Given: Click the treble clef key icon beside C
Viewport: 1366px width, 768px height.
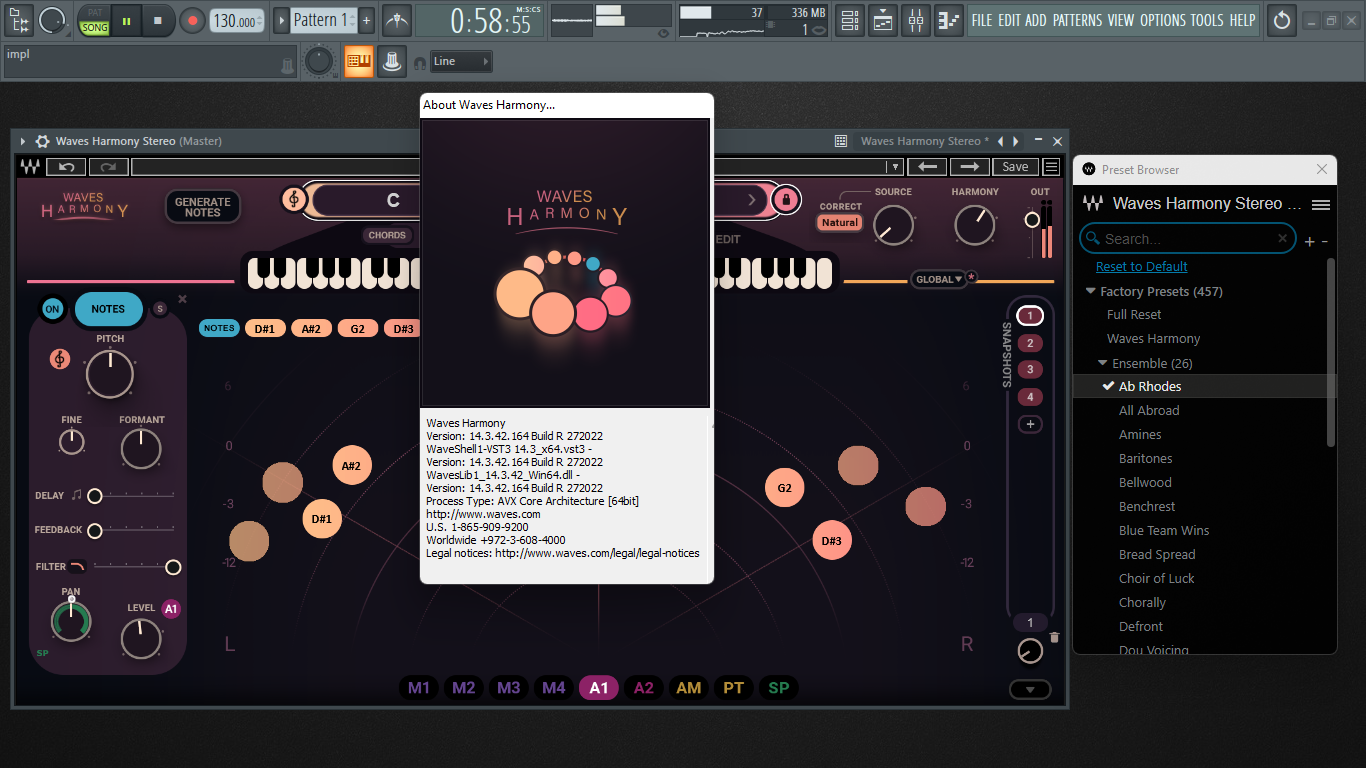Looking at the screenshot, I should tap(294, 200).
